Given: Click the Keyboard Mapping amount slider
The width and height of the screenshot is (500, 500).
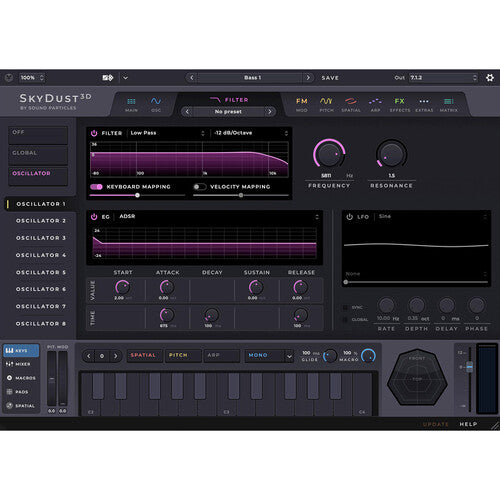Looking at the screenshot, I should click(137, 195).
